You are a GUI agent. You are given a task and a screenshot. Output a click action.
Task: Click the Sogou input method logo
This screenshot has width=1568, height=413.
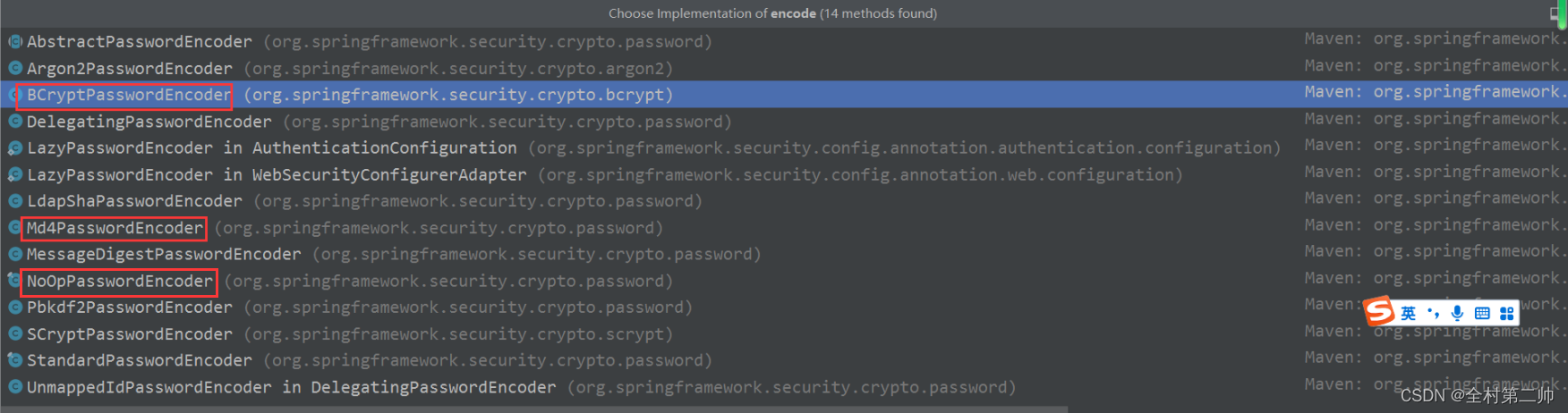(1379, 311)
